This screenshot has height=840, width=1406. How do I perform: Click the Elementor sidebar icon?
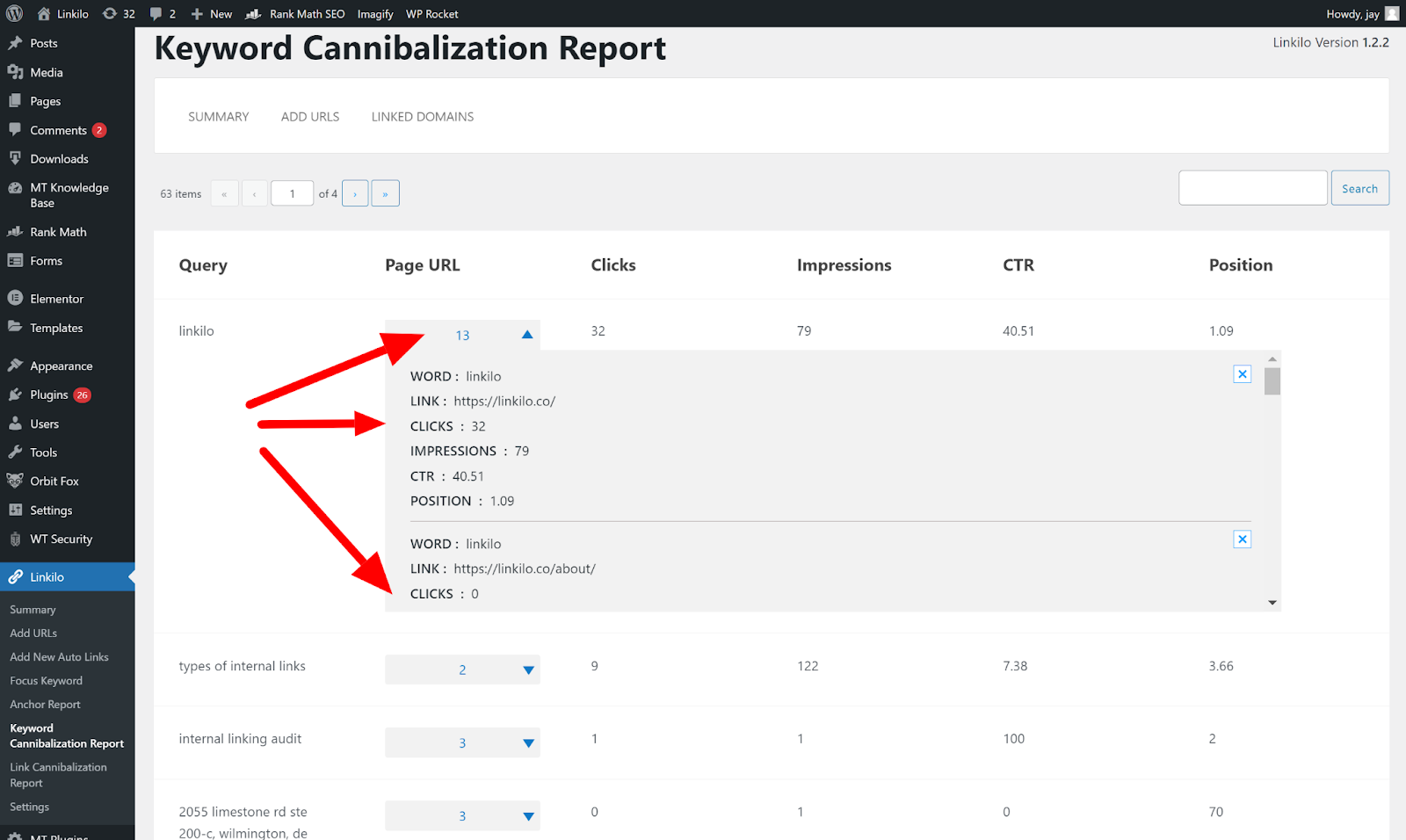coord(15,299)
